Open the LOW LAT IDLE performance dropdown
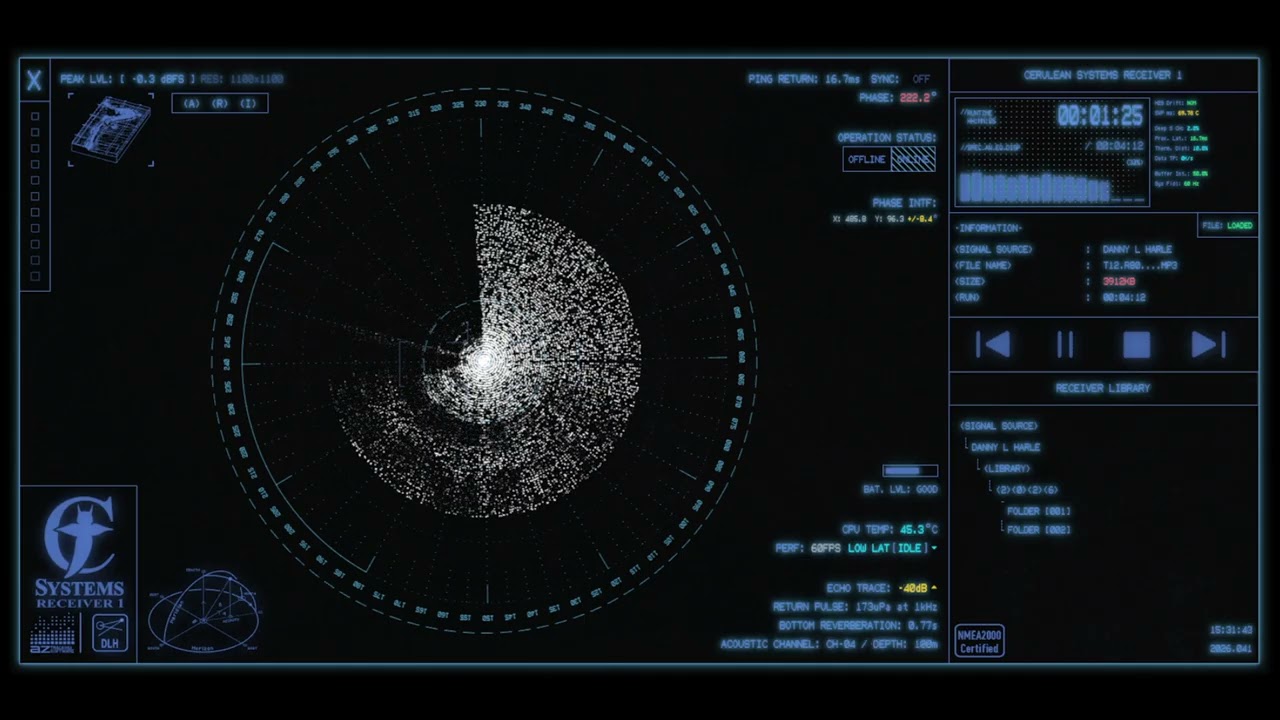Viewport: 1280px width, 720px height. [892, 548]
